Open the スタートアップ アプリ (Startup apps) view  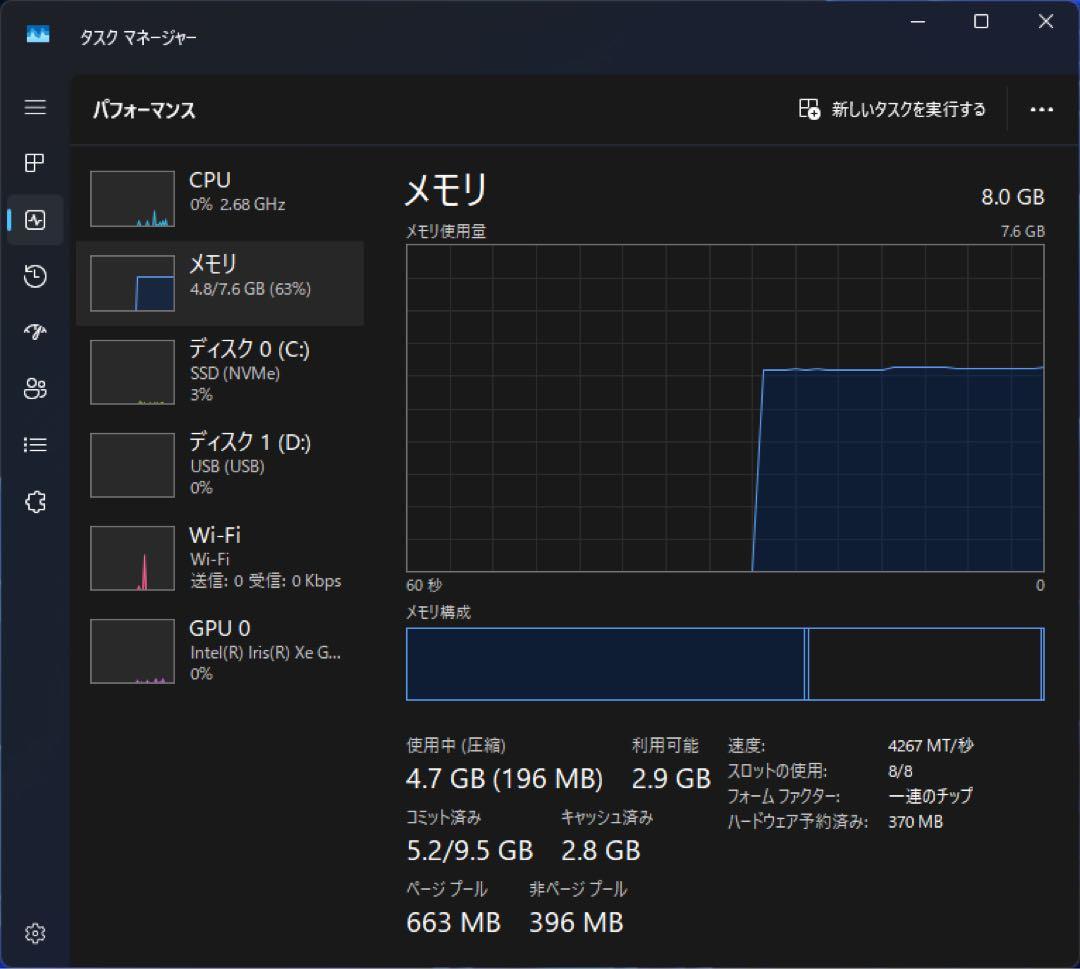[35, 332]
